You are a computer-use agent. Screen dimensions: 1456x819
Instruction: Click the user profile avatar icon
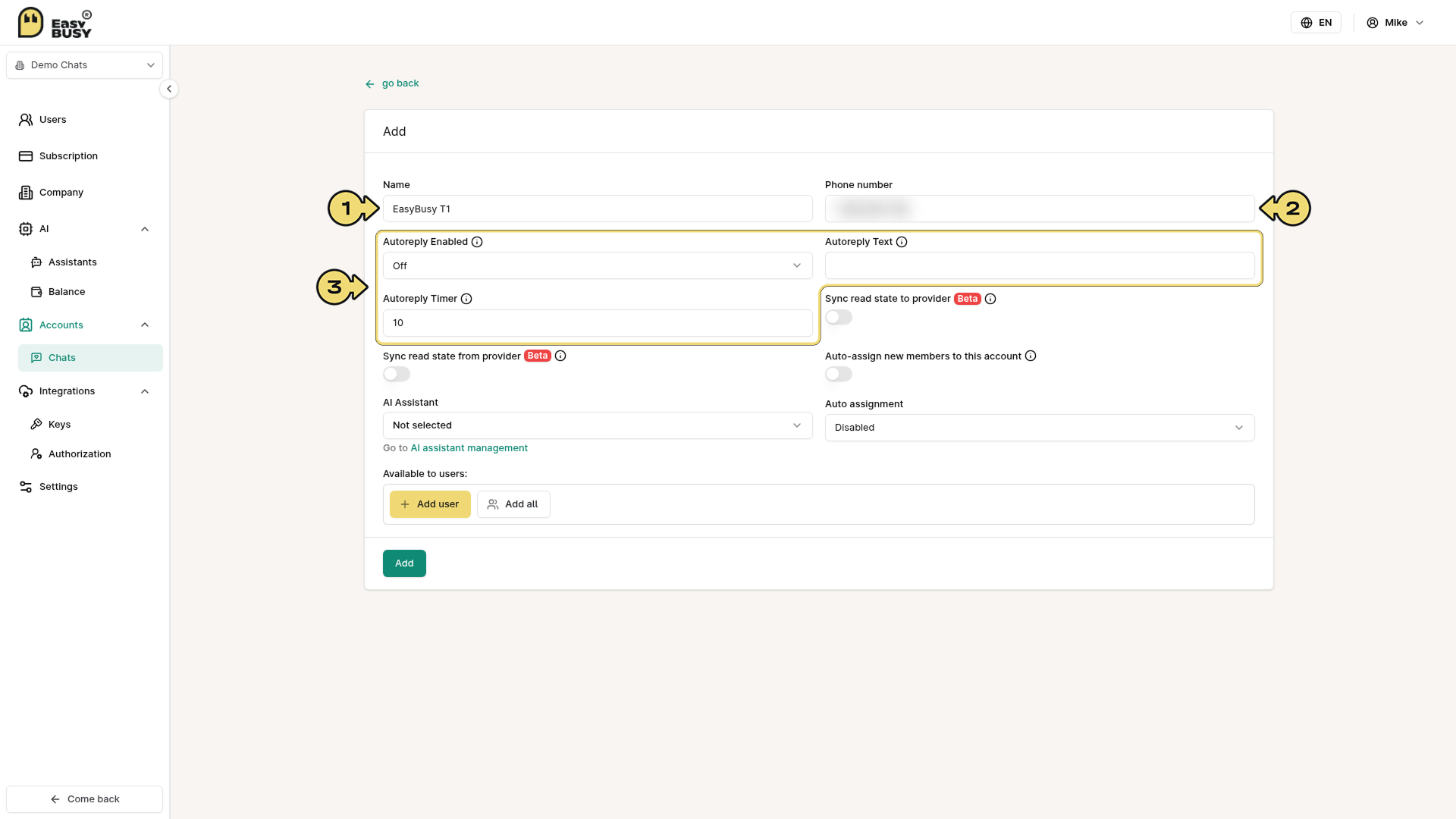(x=1373, y=23)
